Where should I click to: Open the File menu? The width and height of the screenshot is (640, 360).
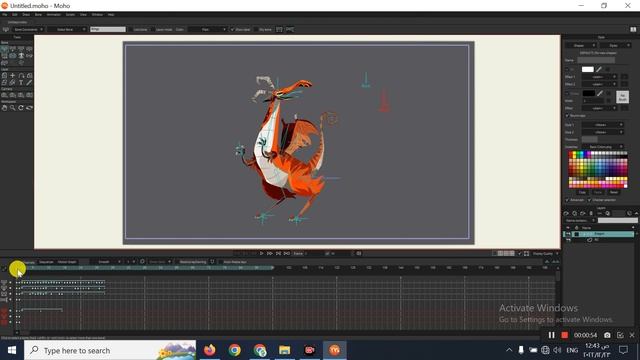[x=5, y=15]
